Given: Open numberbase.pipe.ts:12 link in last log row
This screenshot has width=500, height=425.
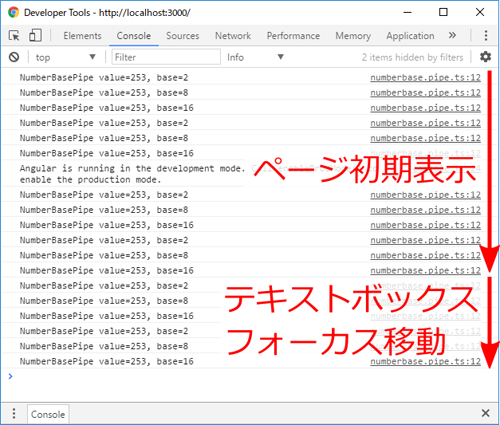Looking at the screenshot, I should click(x=425, y=361).
